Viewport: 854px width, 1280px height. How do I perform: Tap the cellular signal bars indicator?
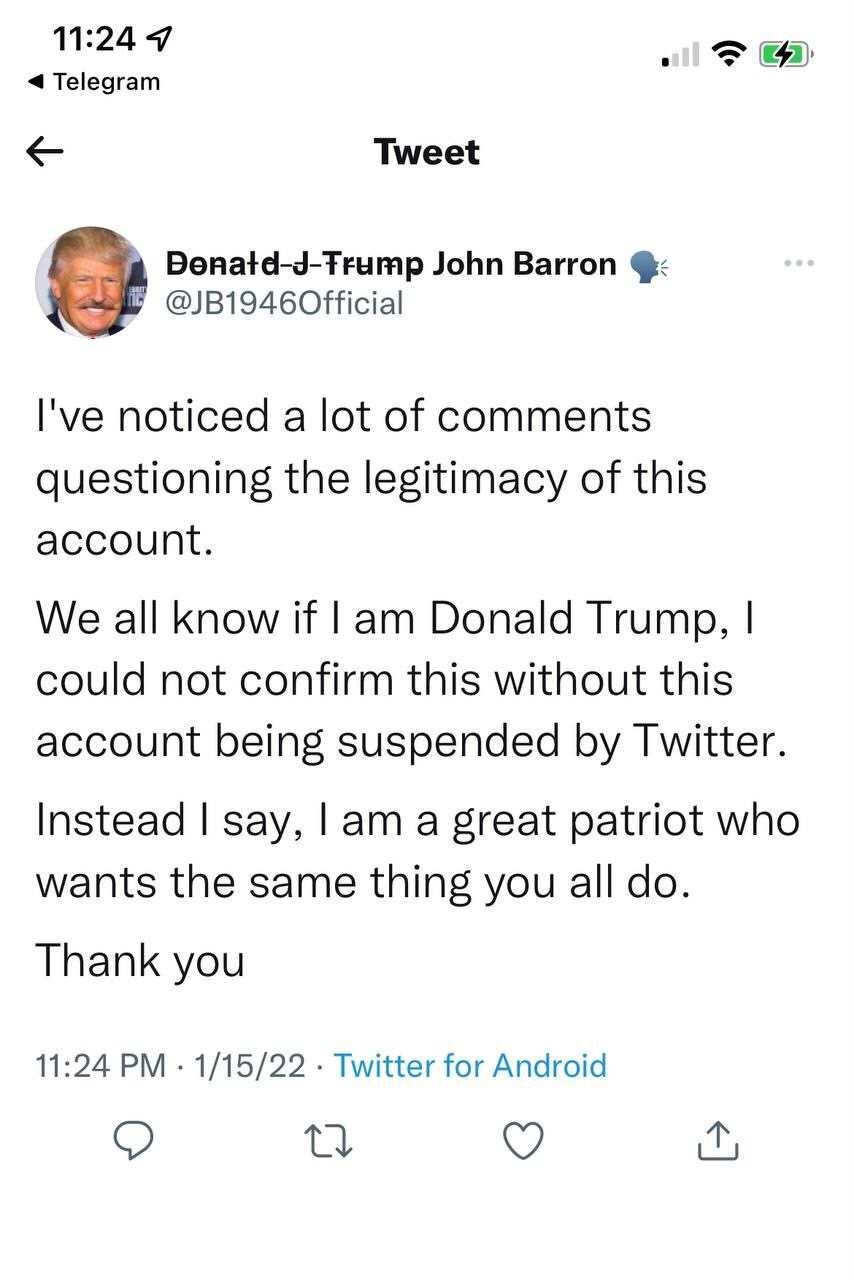point(681,56)
